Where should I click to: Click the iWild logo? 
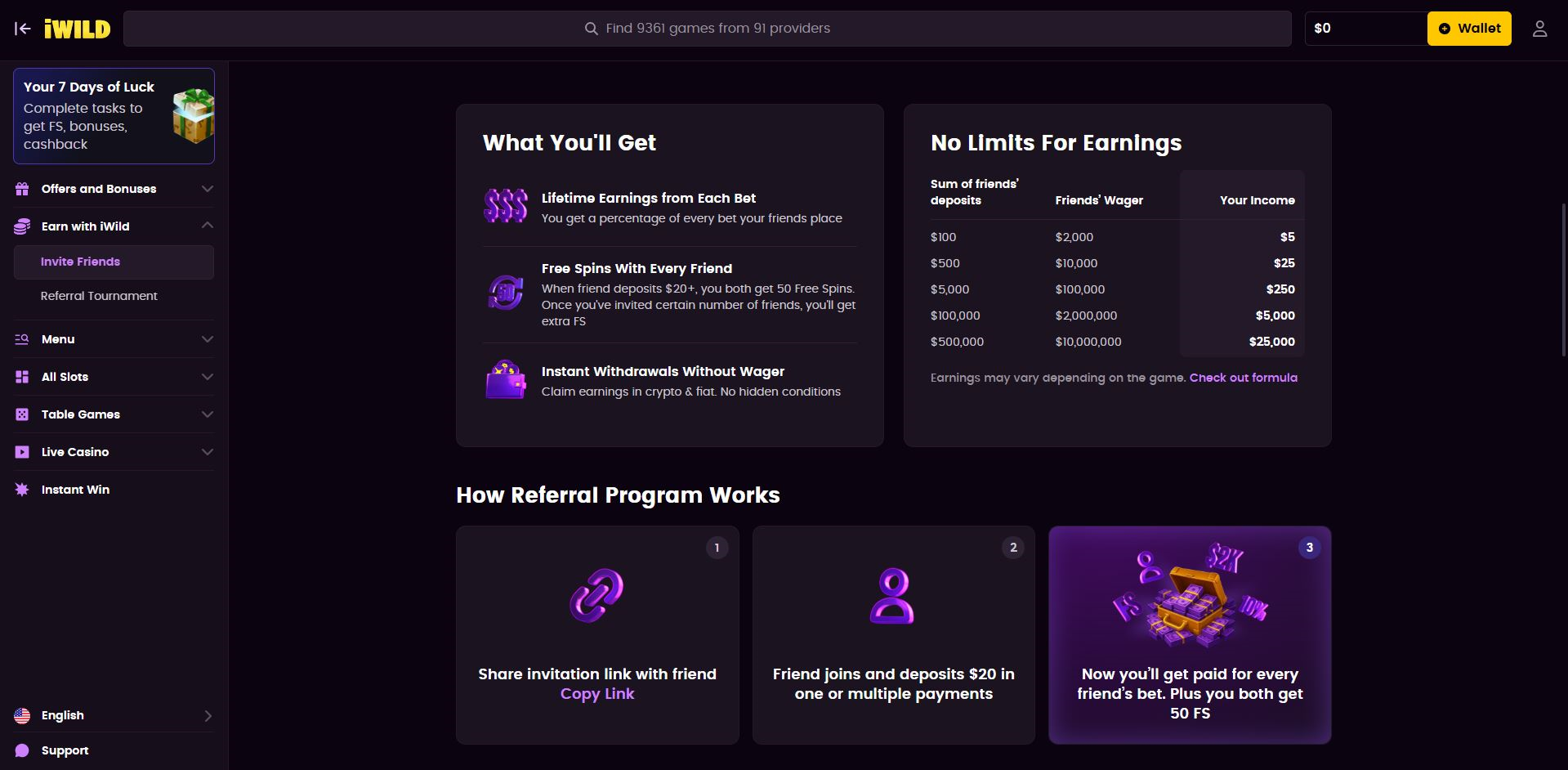click(x=78, y=29)
